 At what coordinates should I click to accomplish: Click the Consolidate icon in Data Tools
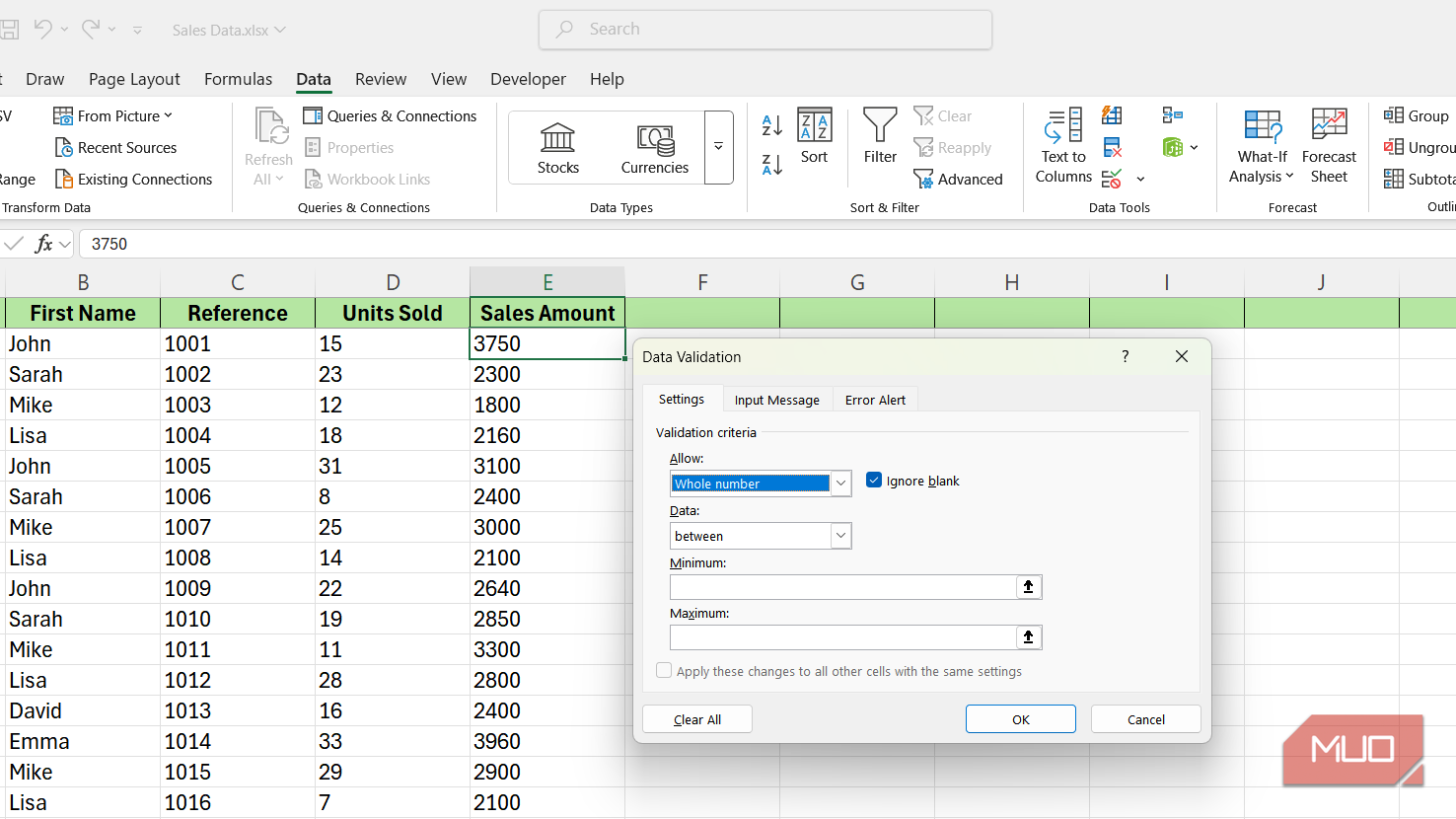pyautogui.click(x=1173, y=115)
